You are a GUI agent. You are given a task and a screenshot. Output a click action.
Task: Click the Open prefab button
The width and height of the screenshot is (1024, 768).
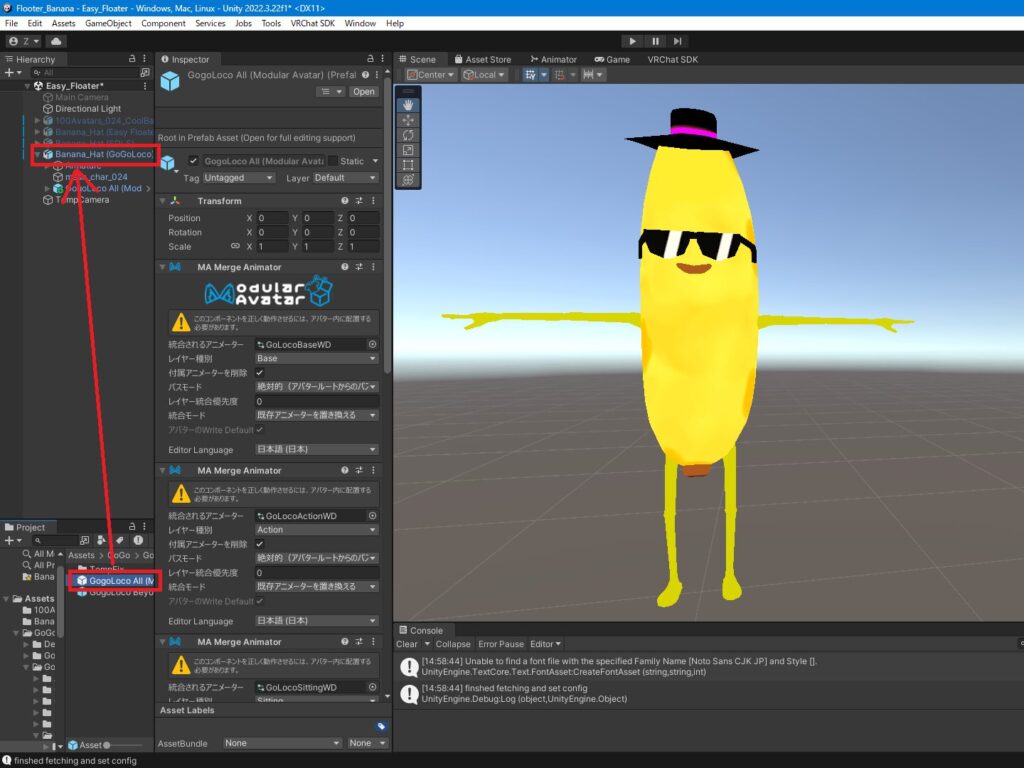click(363, 92)
